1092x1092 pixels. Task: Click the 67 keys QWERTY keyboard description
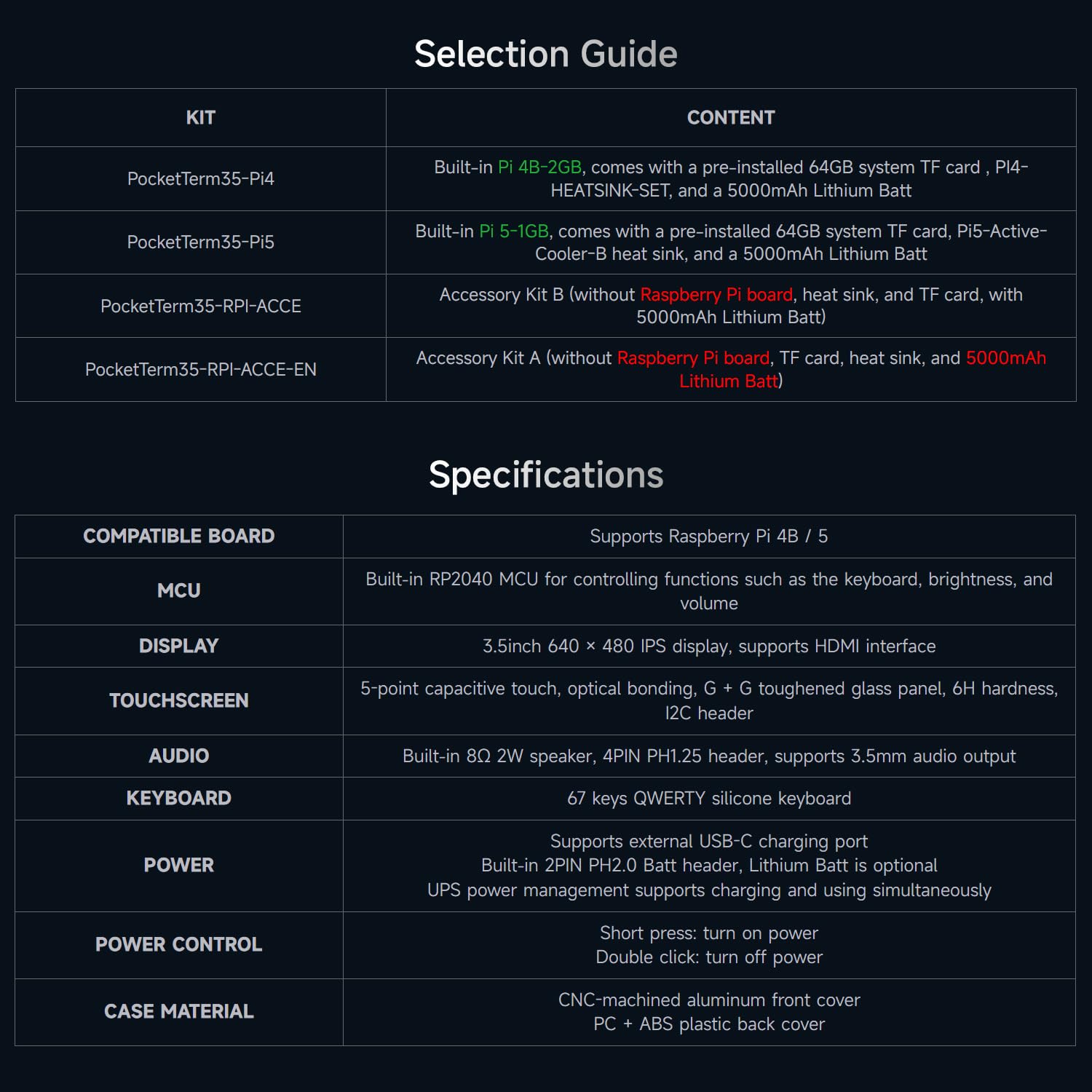pos(709,799)
